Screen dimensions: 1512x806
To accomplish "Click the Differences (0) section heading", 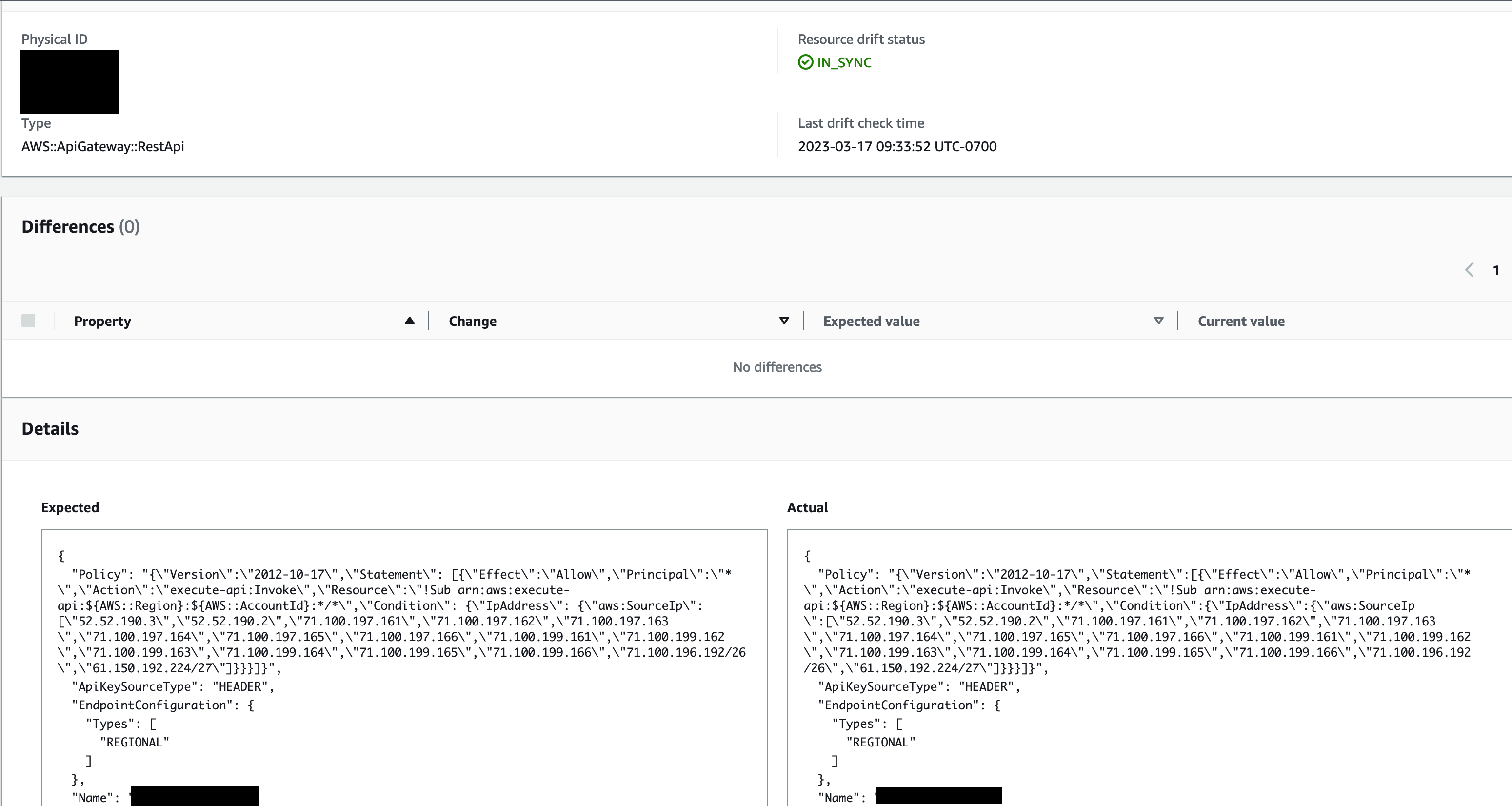I will (80, 226).
